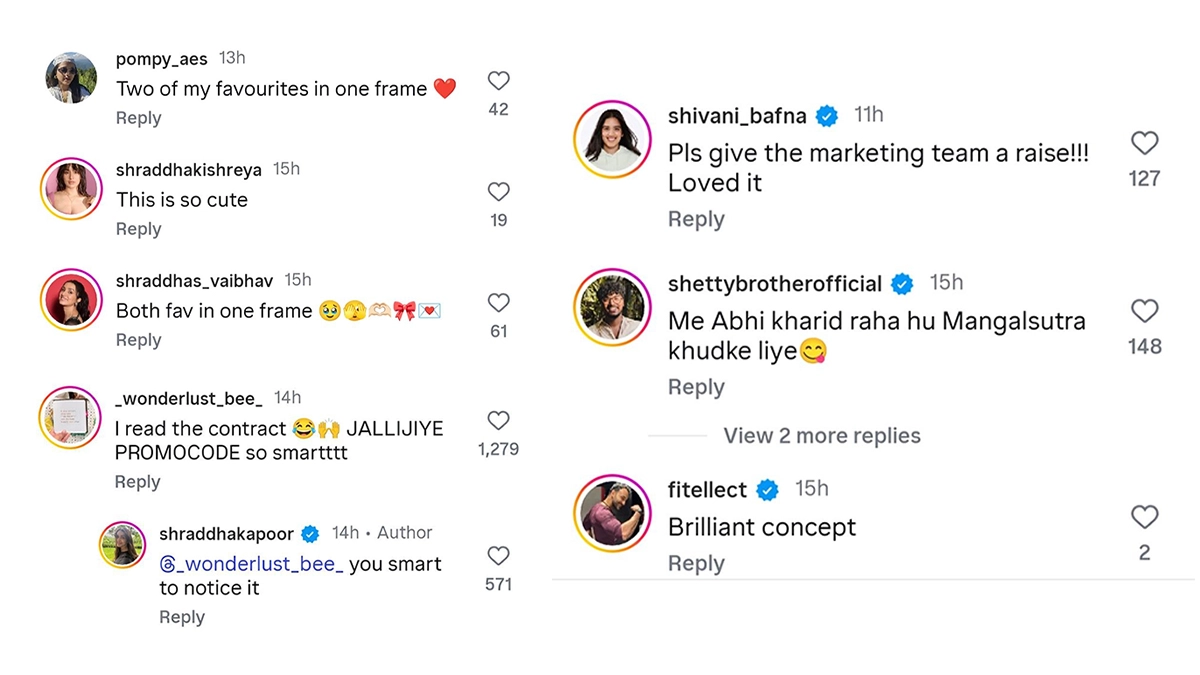Reply to fitellect's Brilliant concept comment
The image size is (1200, 675).
click(696, 564)
